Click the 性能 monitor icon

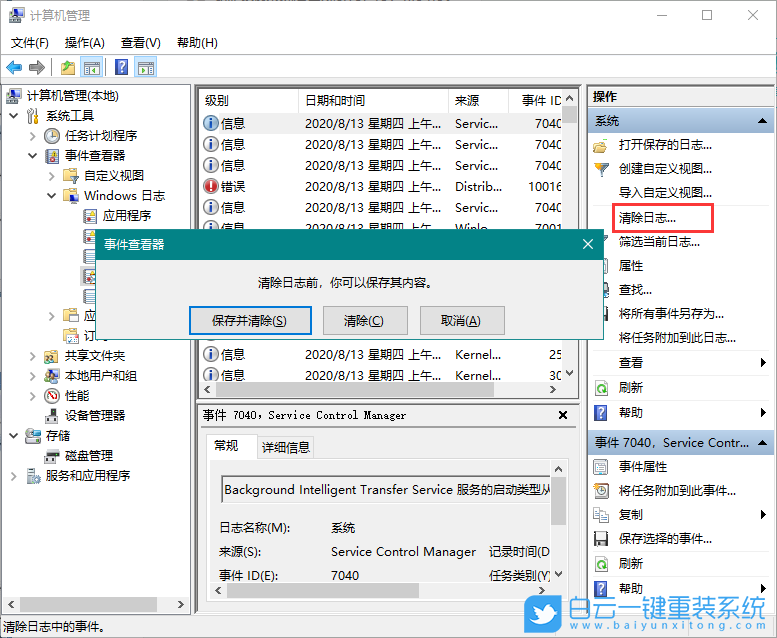(52, 396)
